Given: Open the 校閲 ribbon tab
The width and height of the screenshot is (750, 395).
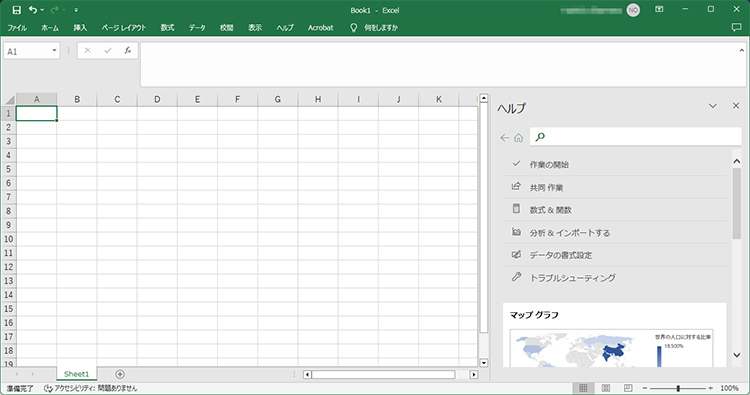Looking at the screenshot, I should (227, 28).
